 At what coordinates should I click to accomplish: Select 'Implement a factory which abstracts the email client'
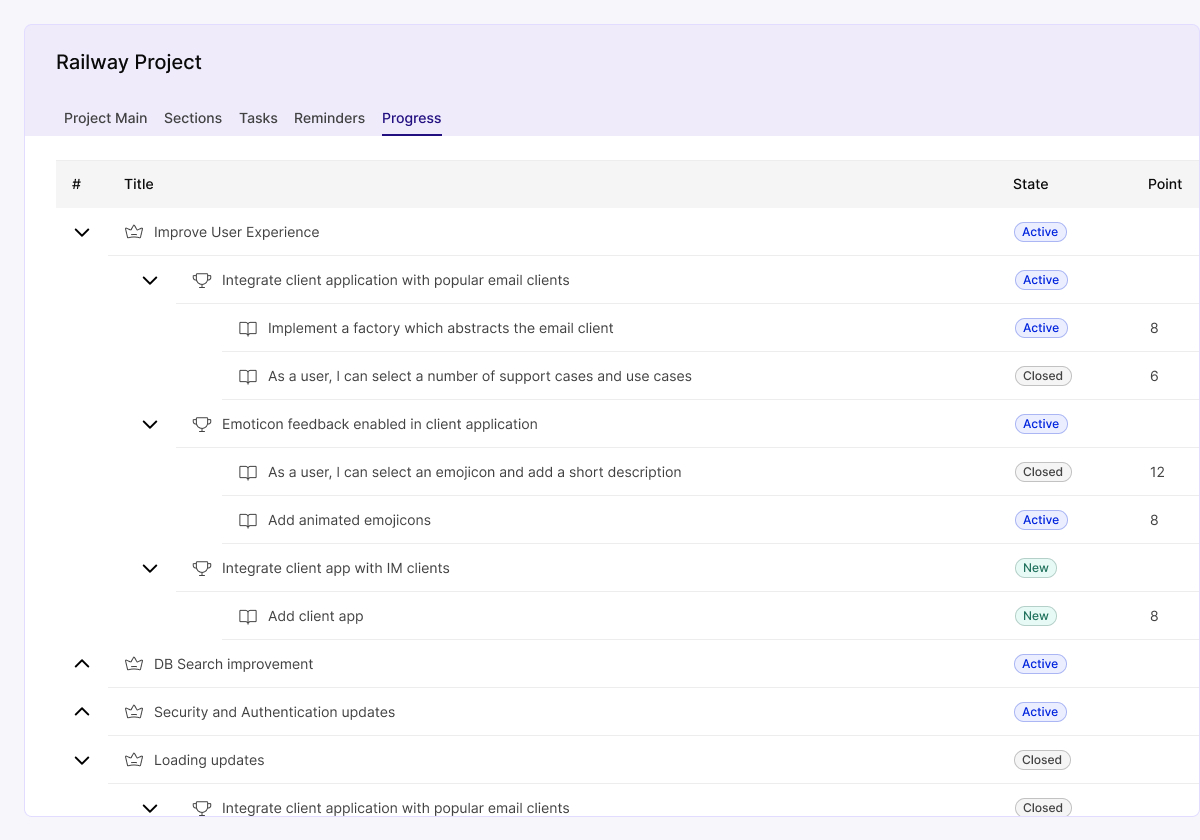441,328
